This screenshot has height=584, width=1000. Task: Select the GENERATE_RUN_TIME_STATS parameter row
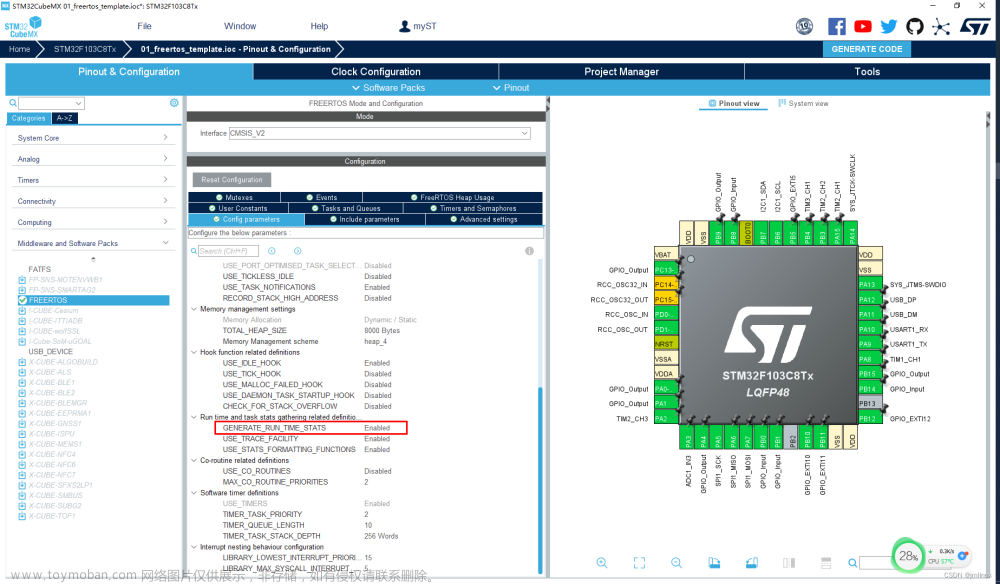click(311, 428)
